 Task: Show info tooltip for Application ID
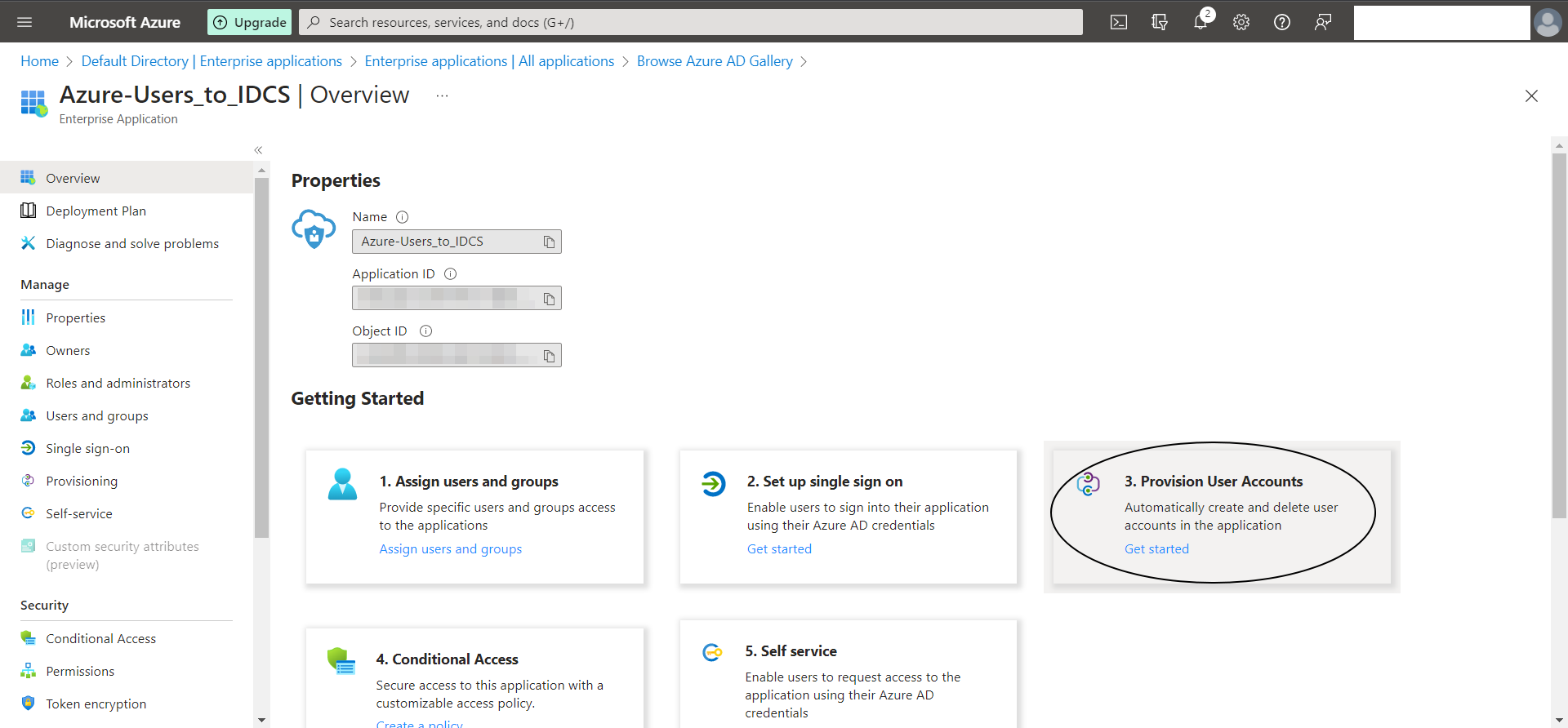click(450, 274)
